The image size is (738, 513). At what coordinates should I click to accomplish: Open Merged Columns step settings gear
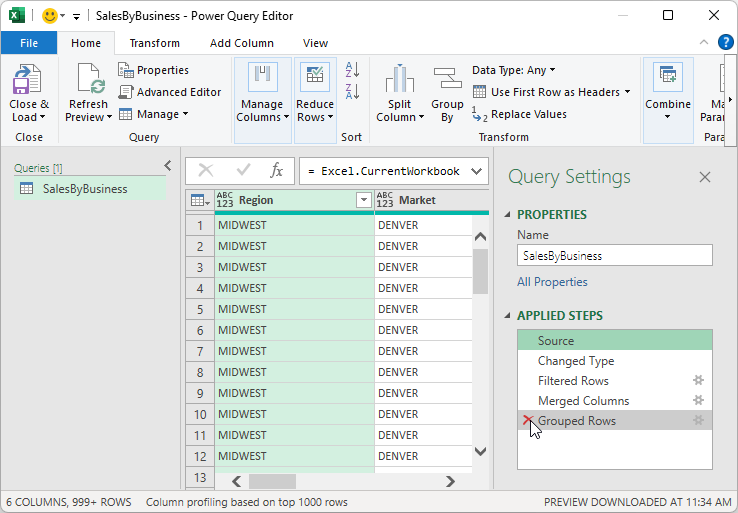pyautogui.click(x=698, y=401)
